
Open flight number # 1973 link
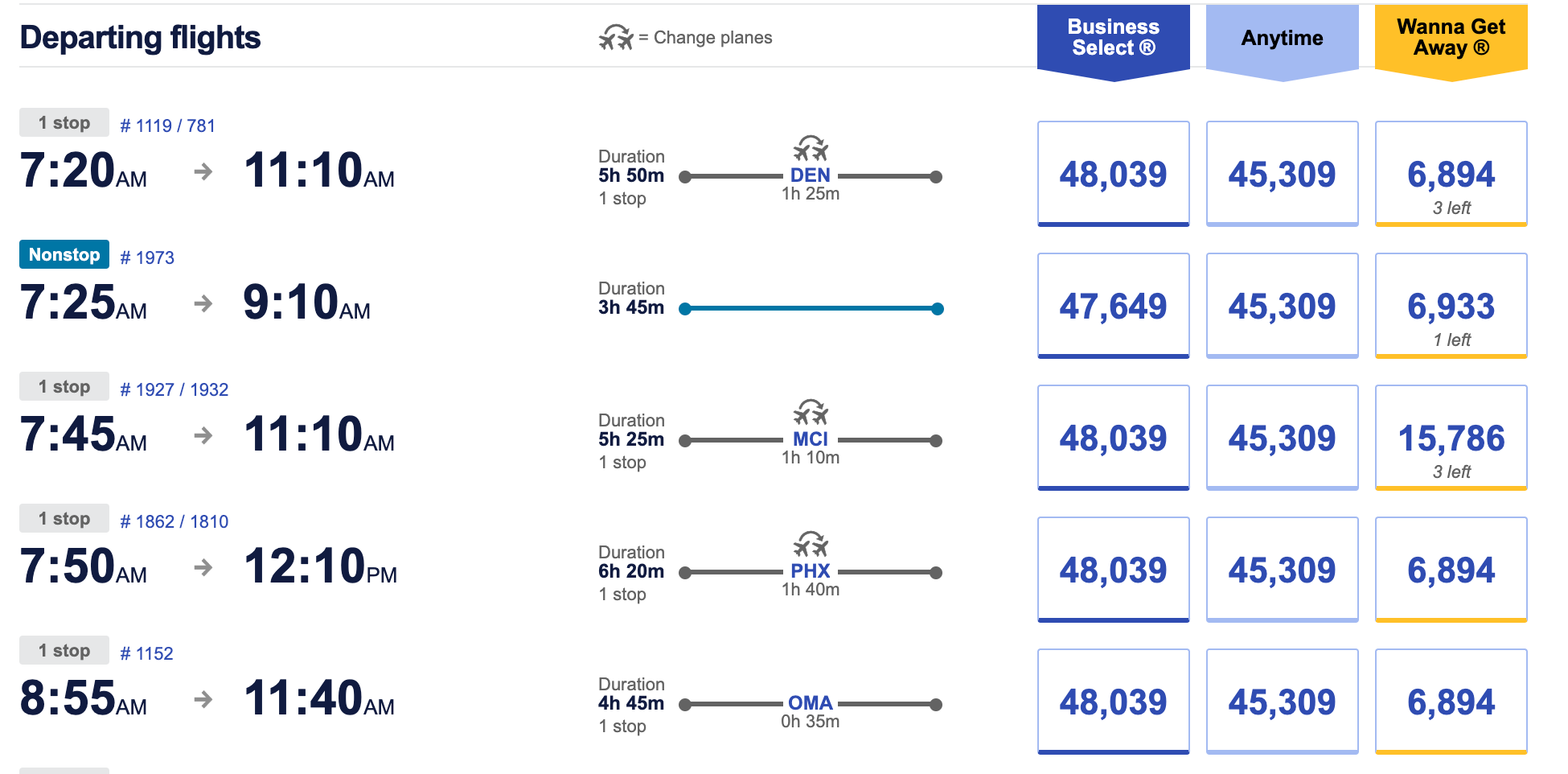(147, 257)
